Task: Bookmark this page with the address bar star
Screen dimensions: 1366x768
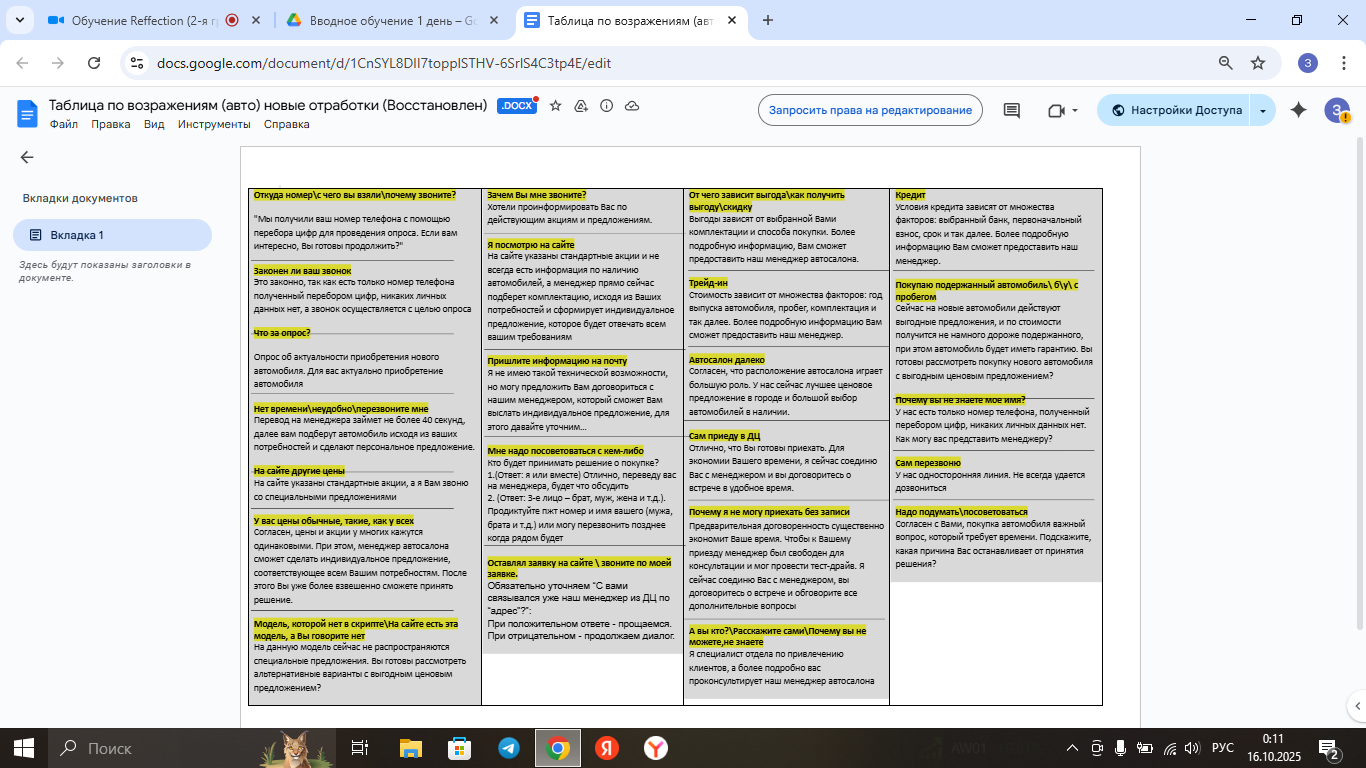Action: point(1258,63)
